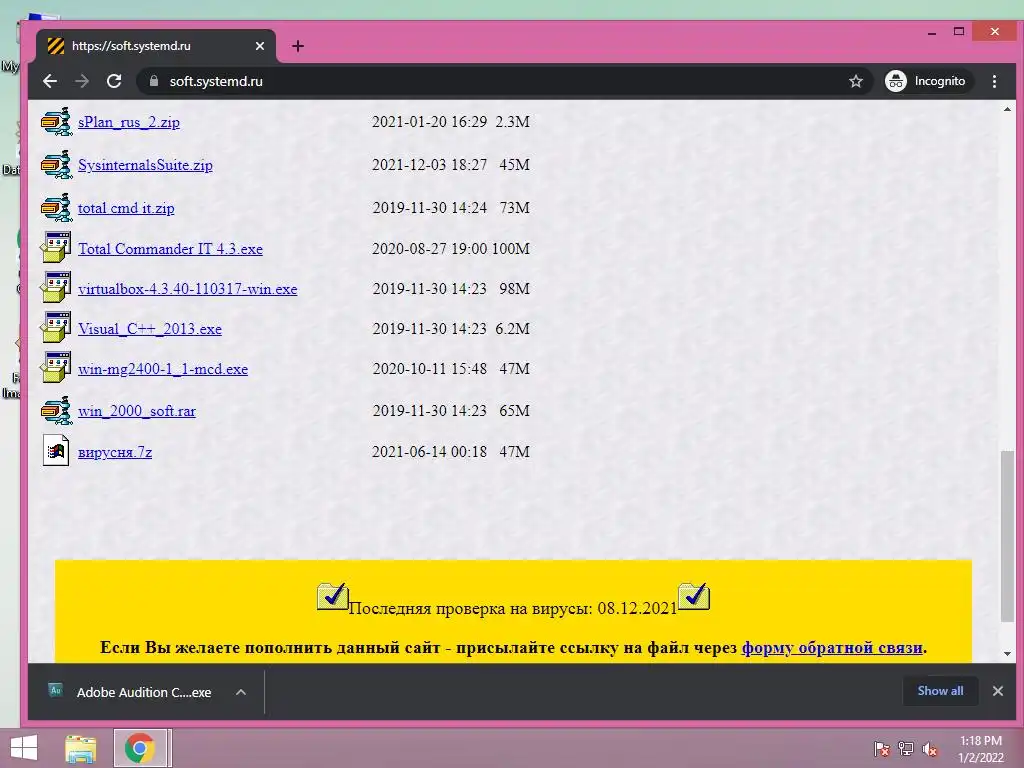
Task: Click the left checkmark icon before virus check text
Action: pos(332,596)
